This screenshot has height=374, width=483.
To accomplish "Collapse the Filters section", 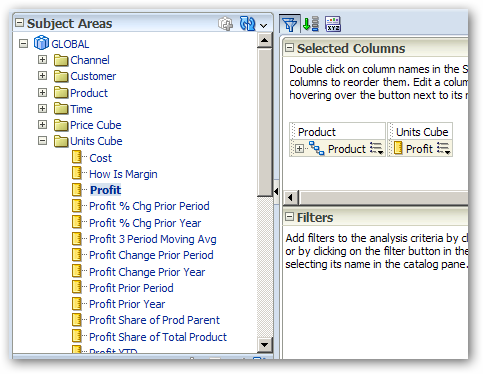I will pyautogui.click(x=290, y=217).
